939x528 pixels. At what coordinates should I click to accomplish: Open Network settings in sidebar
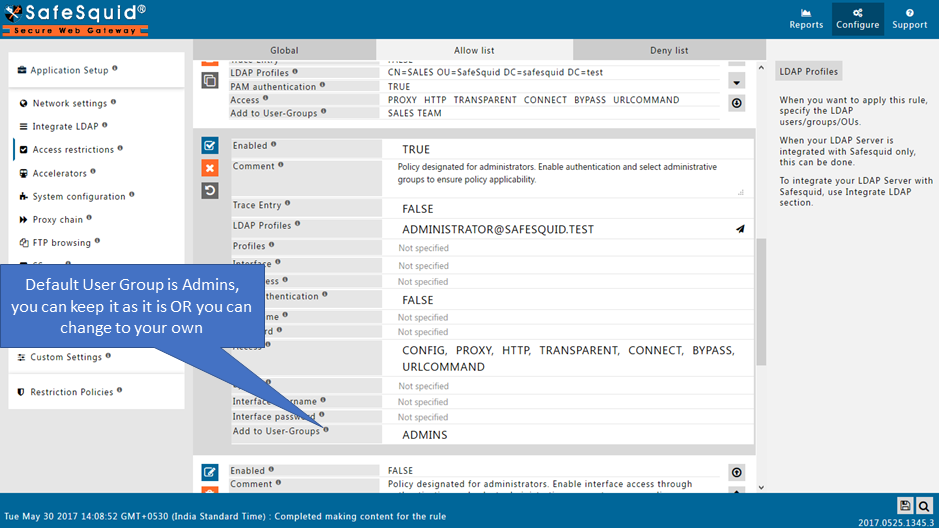click(69, 103)
